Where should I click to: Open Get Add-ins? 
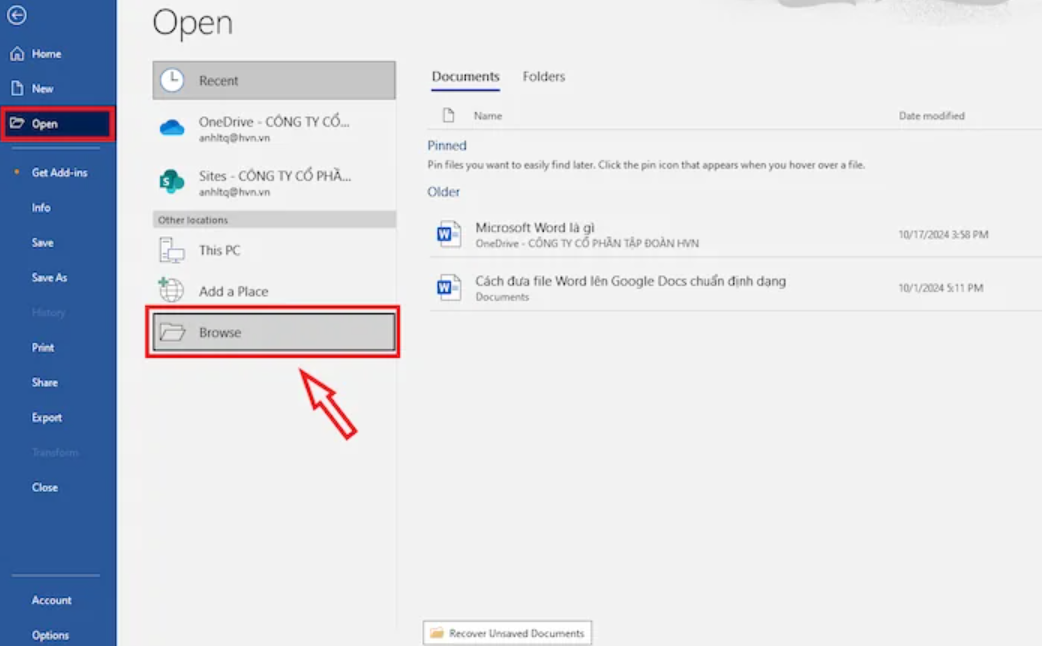[x=58, y=172]
